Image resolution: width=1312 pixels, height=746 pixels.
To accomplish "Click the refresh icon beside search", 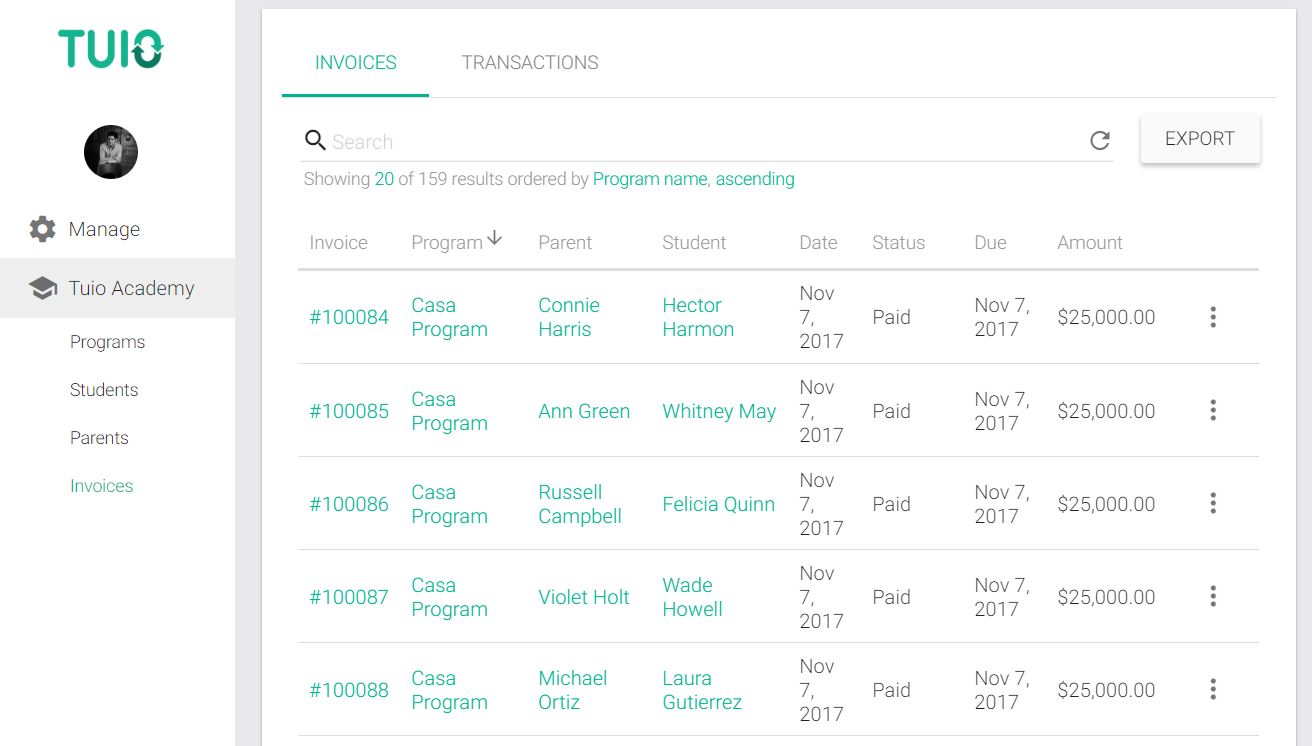I will coord(1100,141).
